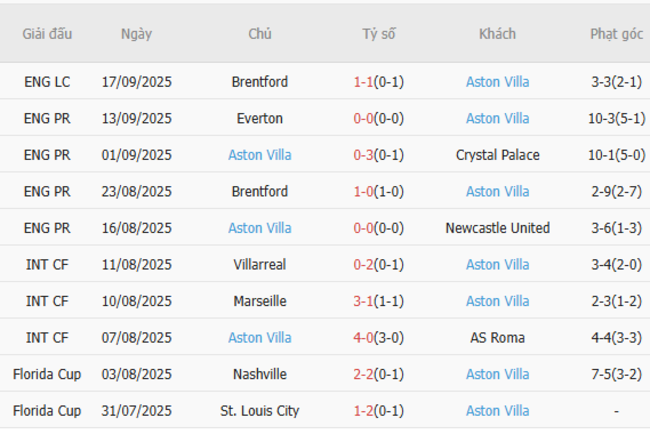Click Newcastle United team name
This screenshot has width=650, height=434.
pos(497,228)
